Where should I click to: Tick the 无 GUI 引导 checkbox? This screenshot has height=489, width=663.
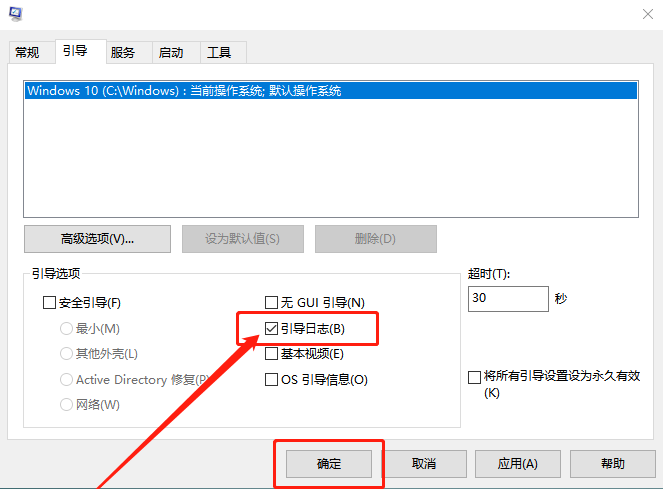click(271, 302)
